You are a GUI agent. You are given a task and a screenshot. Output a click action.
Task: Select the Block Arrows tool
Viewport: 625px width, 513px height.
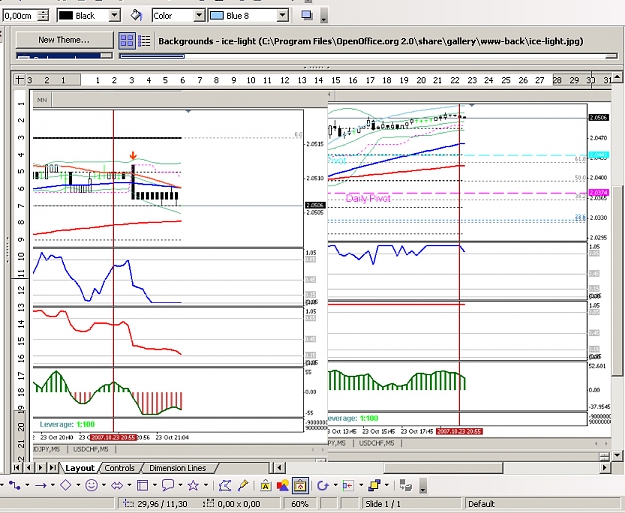117,485
